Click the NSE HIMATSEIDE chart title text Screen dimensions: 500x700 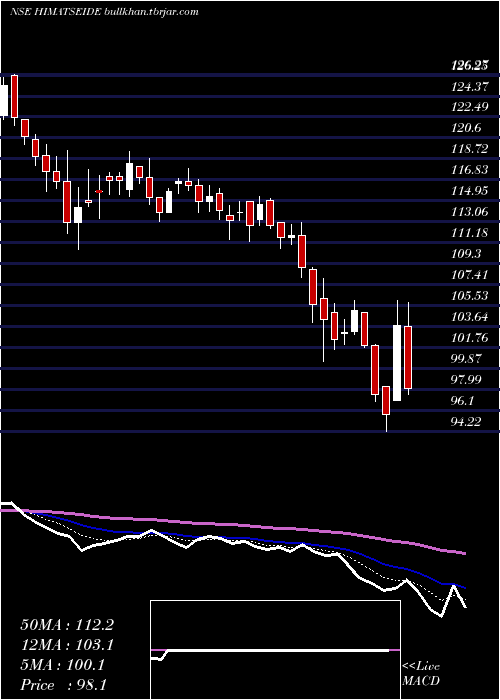click(x=104, y=12)
